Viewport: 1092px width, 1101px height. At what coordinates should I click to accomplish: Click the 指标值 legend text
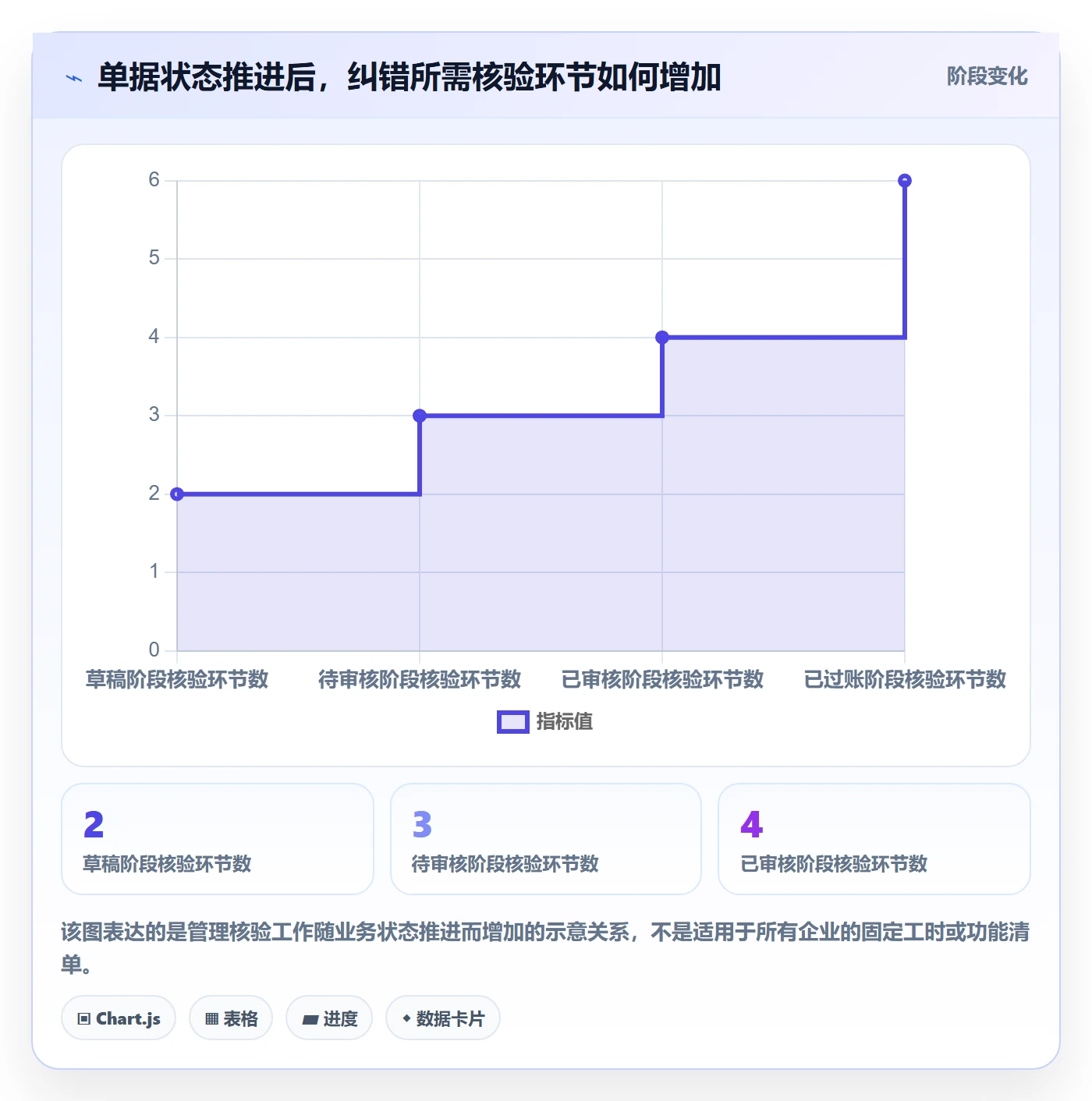(565, 722)
